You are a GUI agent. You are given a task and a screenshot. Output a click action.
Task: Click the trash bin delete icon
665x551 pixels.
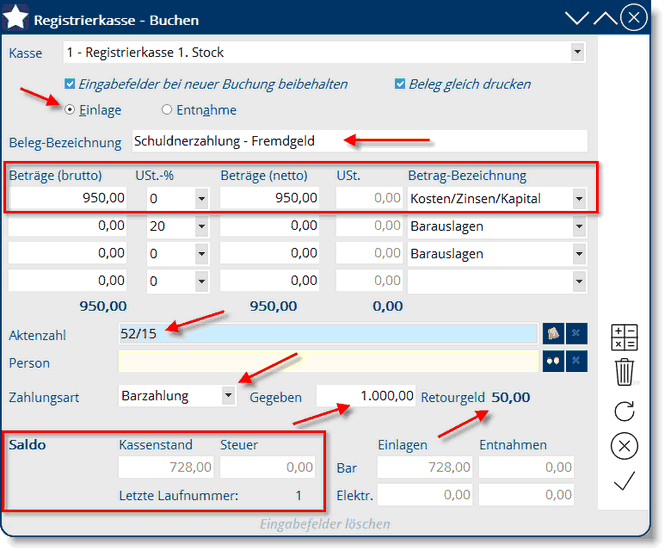pos(624,372)
